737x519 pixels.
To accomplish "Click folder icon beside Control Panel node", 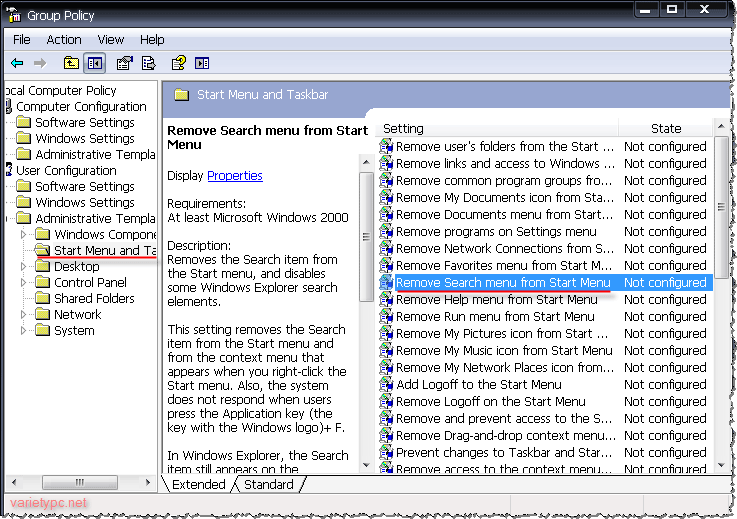I will coord(43,283).
